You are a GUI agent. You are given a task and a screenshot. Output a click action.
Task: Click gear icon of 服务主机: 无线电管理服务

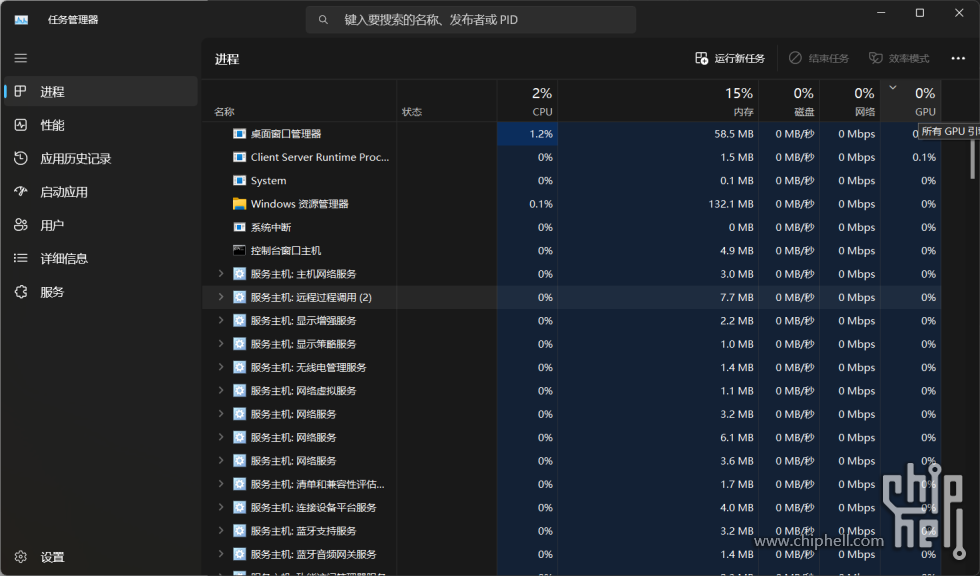(239, 367)
